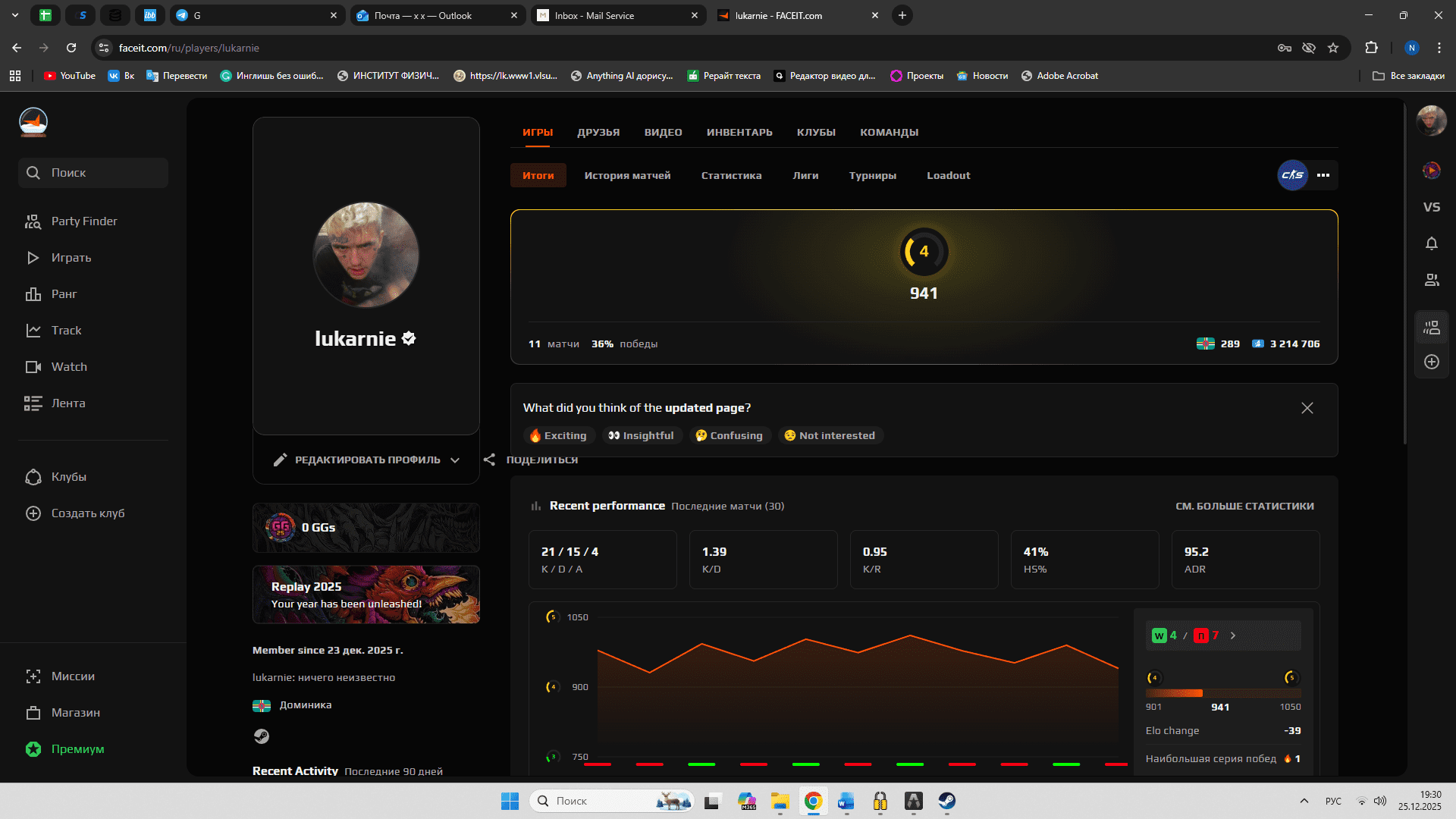Select the Track icon in the sidebar
This screenshot has width=1456, height=819.
point(33,330)
